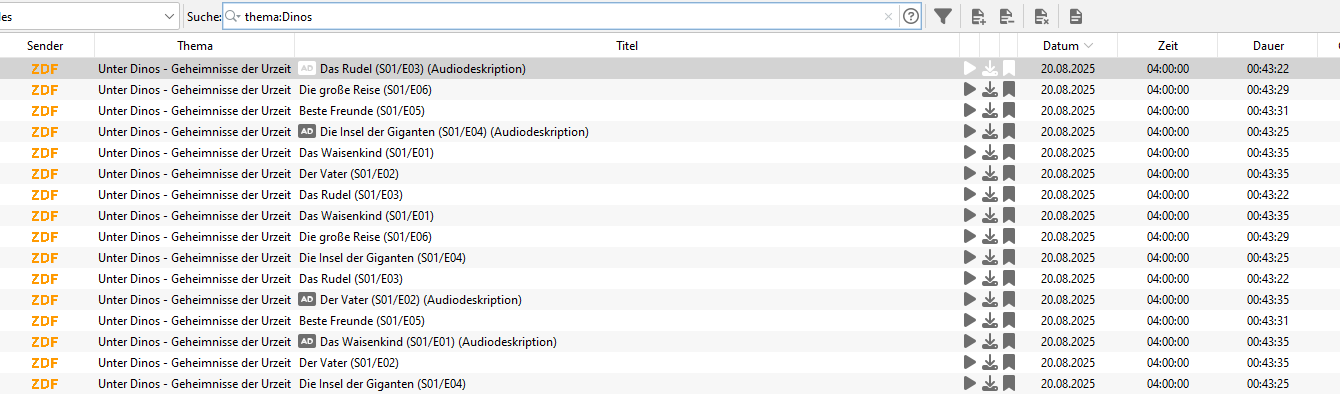This screenshot has width=1340, height=404.
Task: Click the add-document toolbar icon with plus
Action: click(x=978, y=16)
